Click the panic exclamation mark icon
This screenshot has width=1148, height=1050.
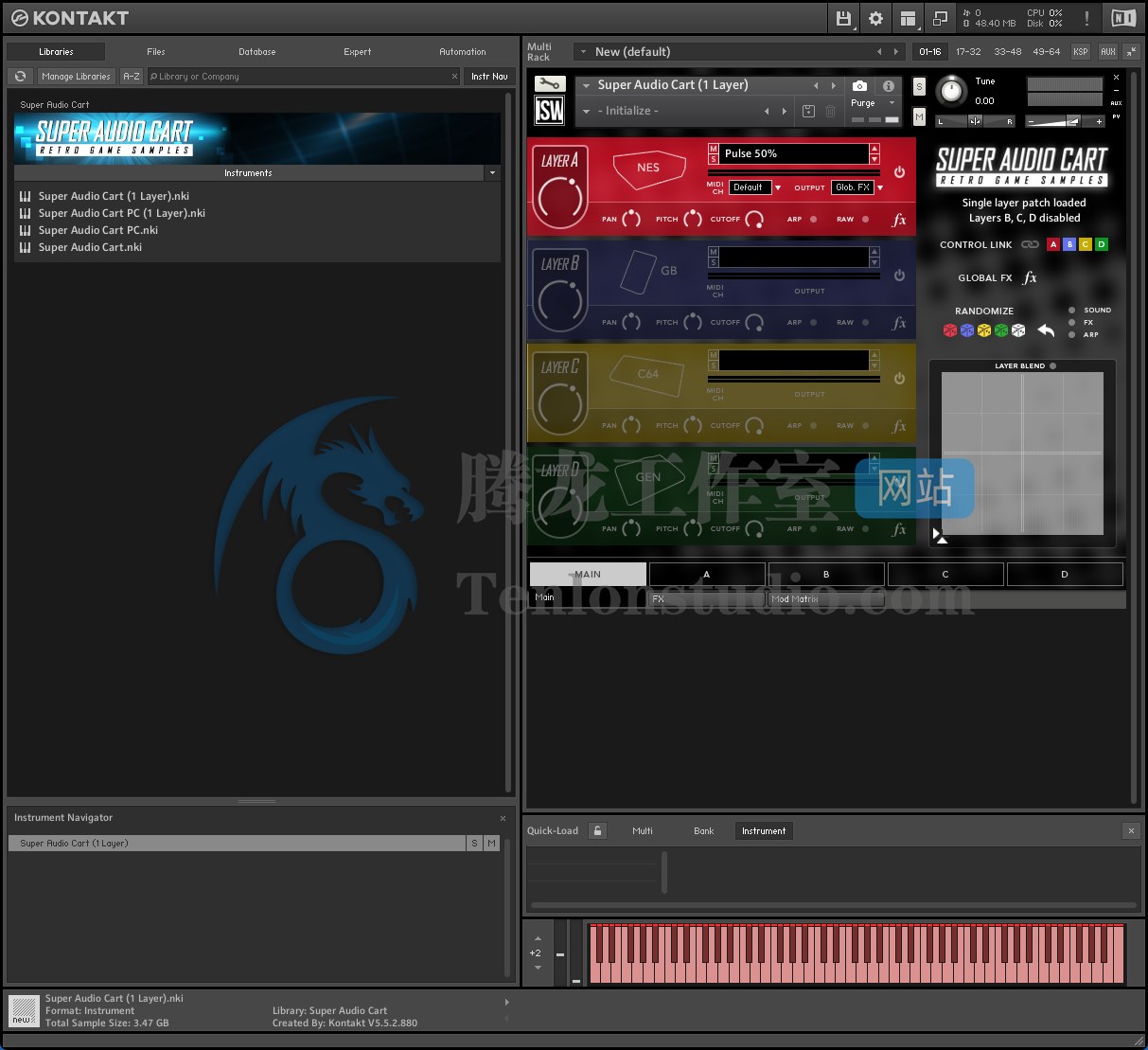[x=1086, y=18]
